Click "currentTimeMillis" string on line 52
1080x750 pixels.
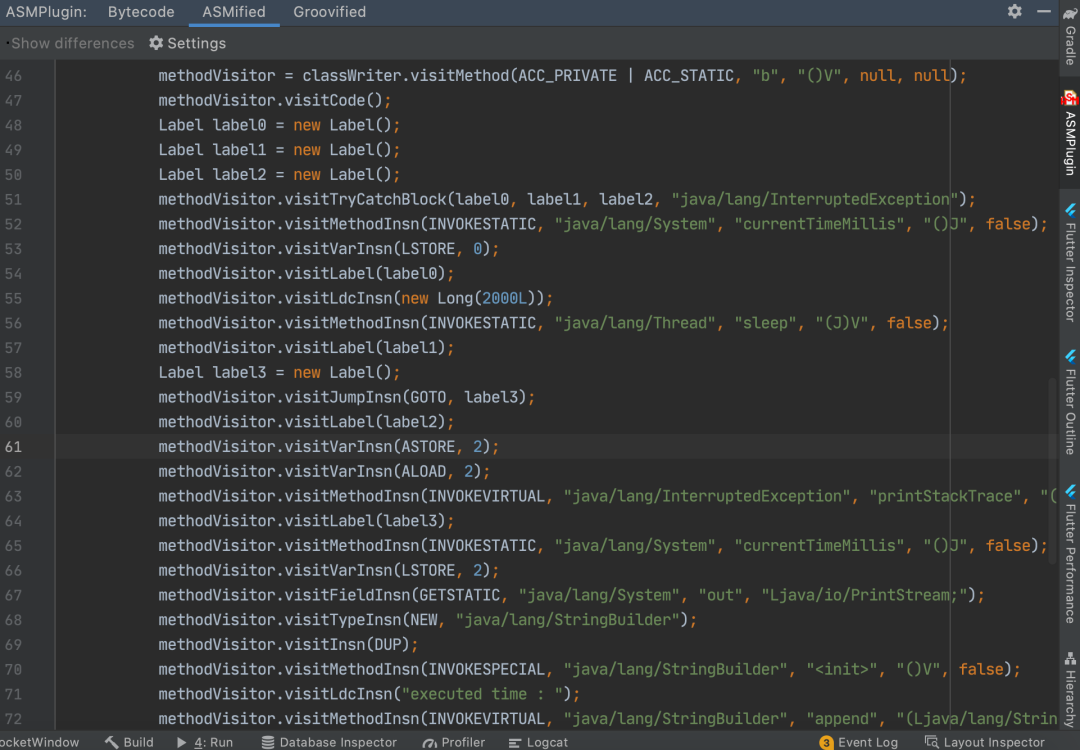820,224
